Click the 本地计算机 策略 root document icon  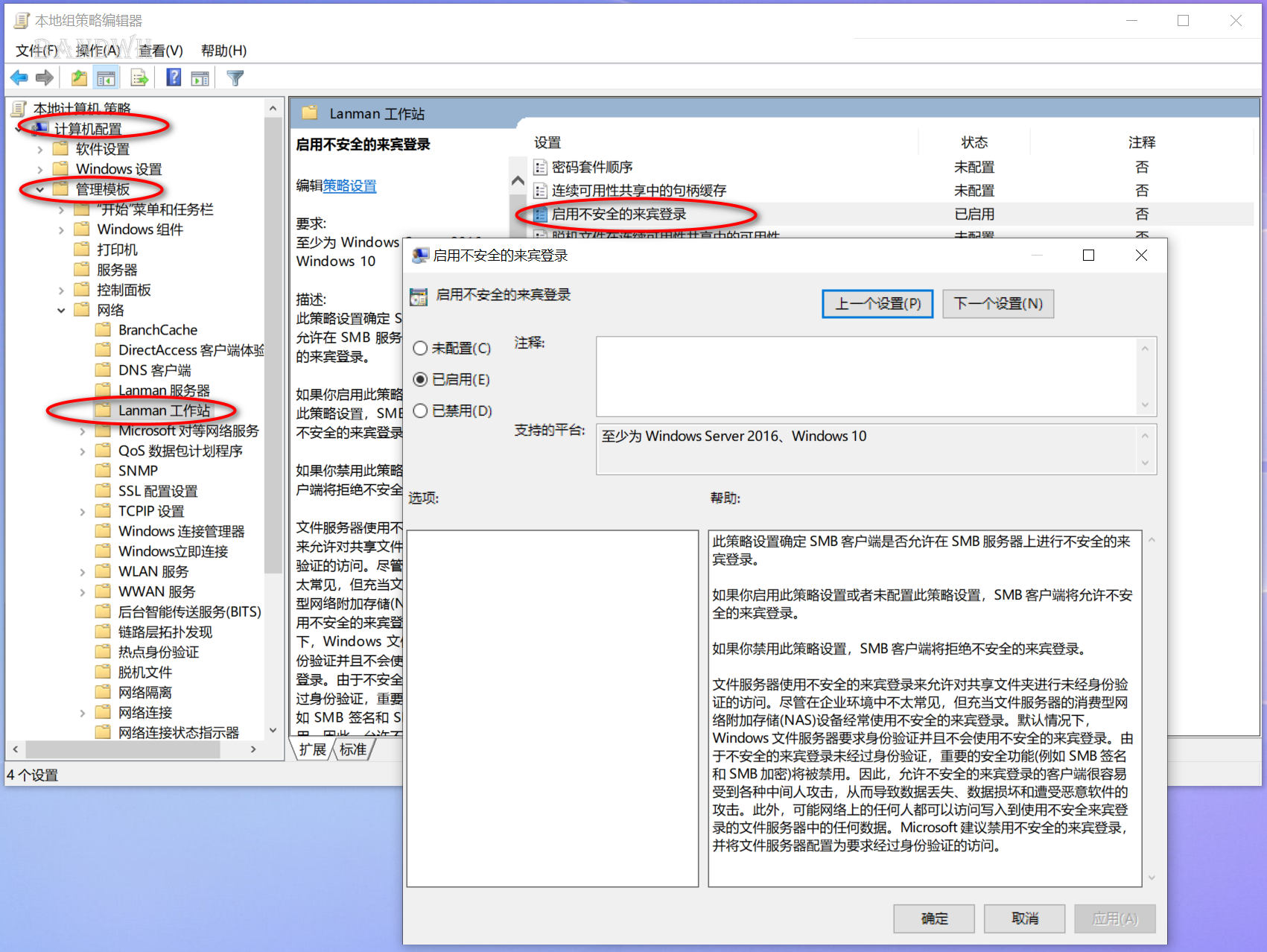click(19, 109)
